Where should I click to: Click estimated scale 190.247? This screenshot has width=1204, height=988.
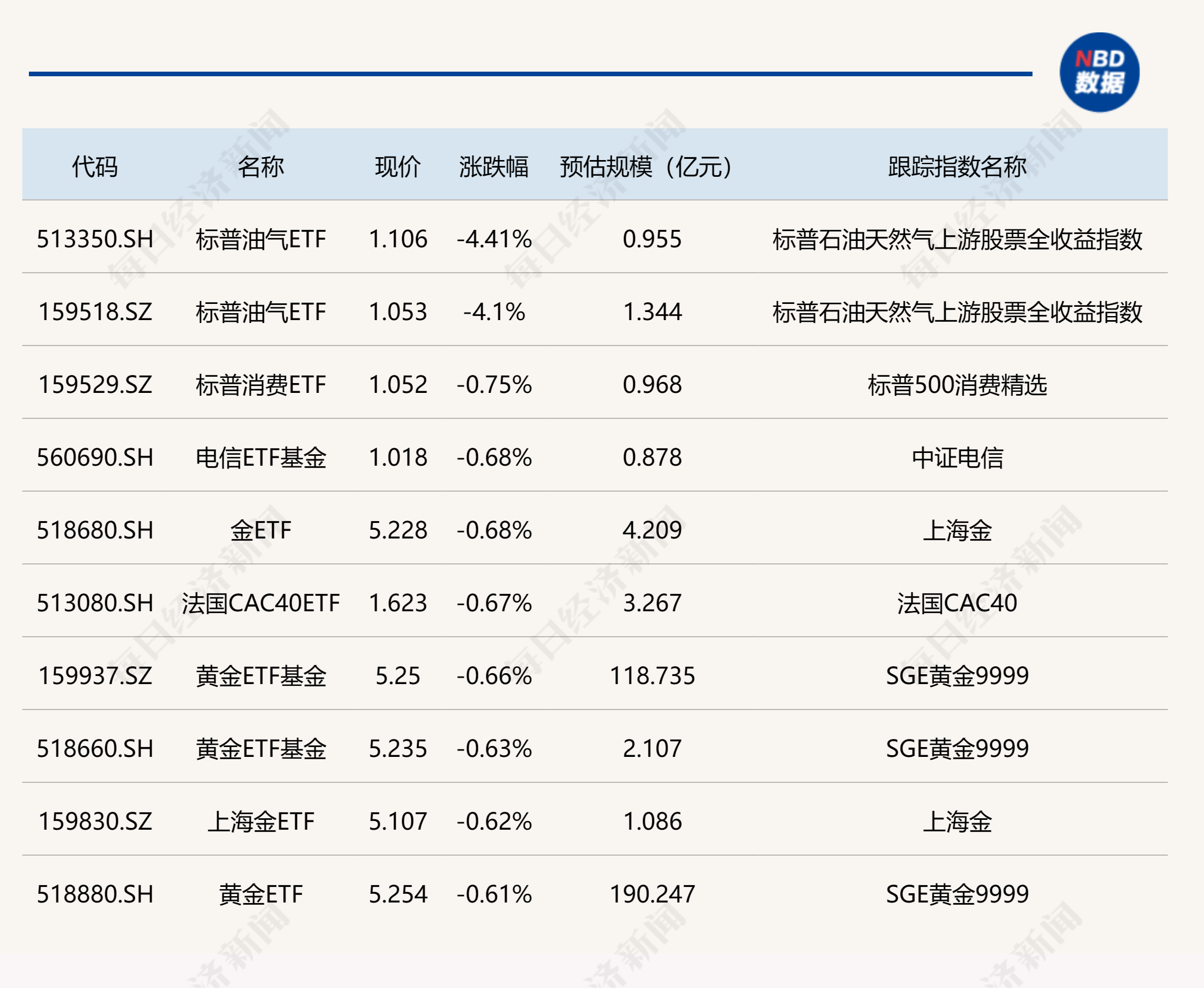(x=652, y=894)
